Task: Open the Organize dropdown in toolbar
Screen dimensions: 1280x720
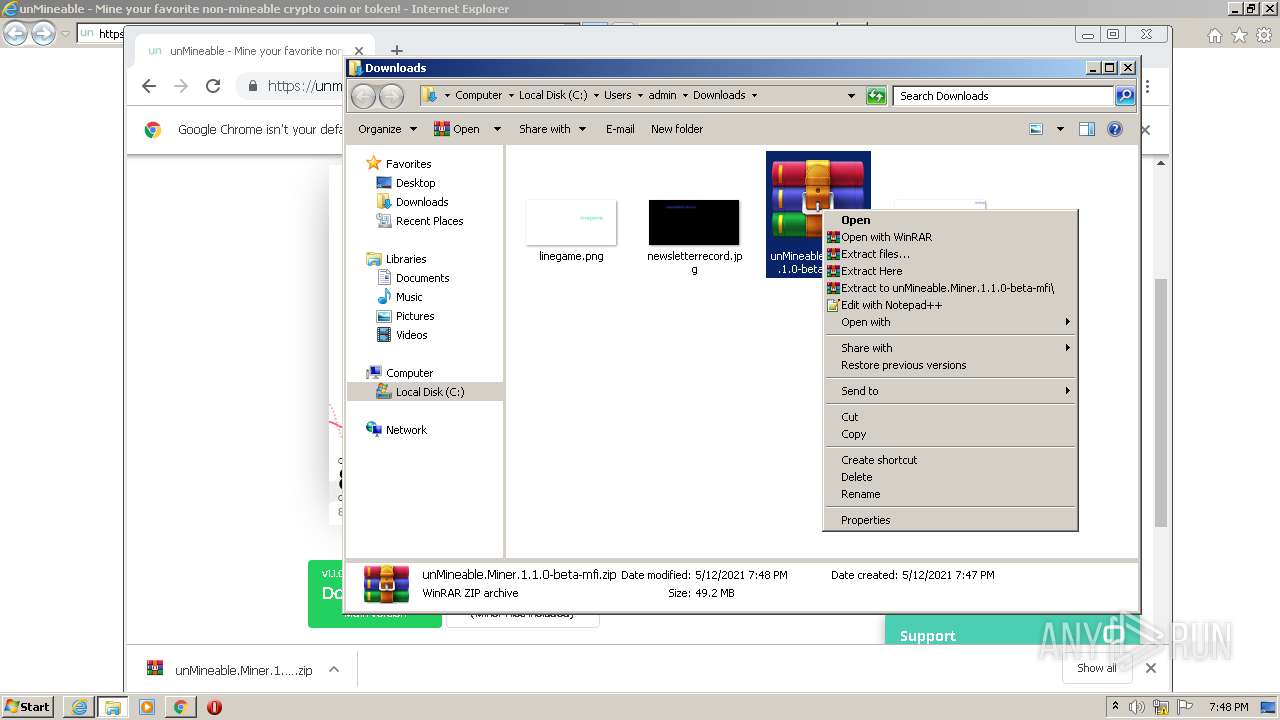Action: [x=386, y=129]
